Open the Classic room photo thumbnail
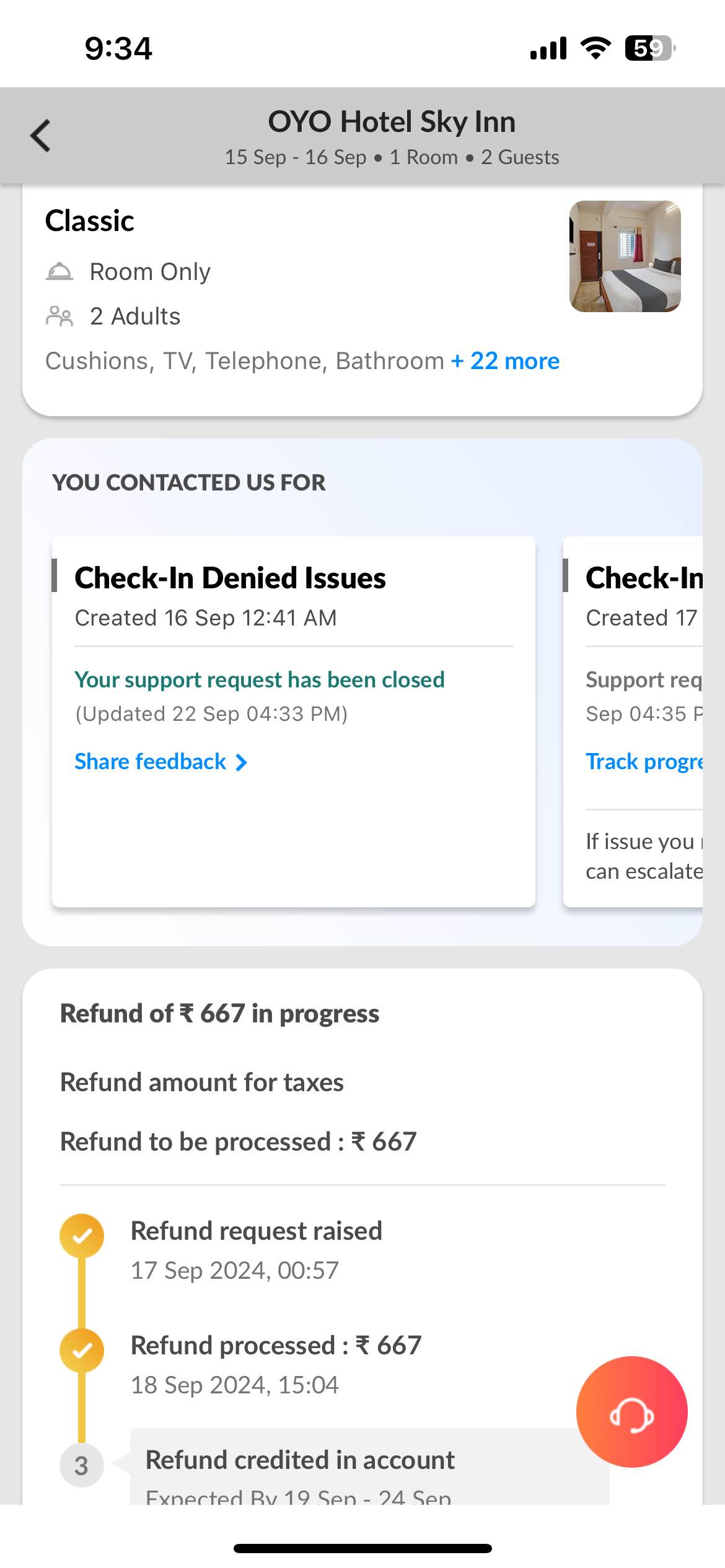The image size is (725, 1568). [x=625, y=256]
